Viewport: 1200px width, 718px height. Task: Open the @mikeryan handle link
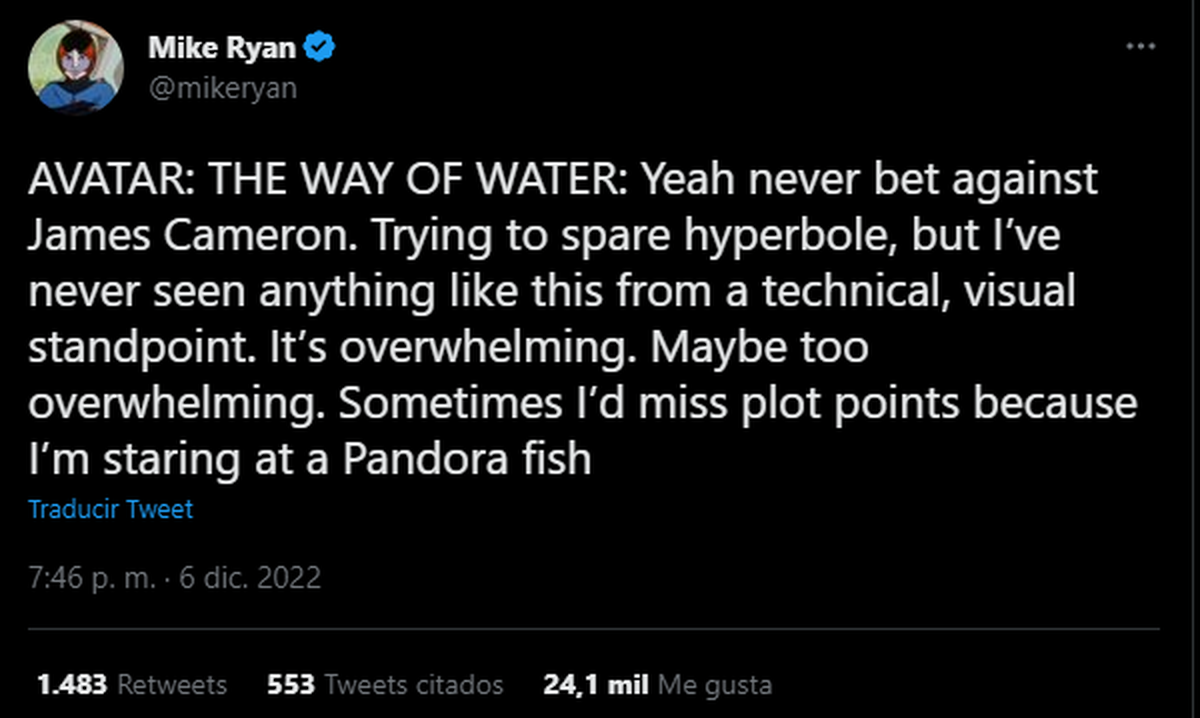point(222,88)
